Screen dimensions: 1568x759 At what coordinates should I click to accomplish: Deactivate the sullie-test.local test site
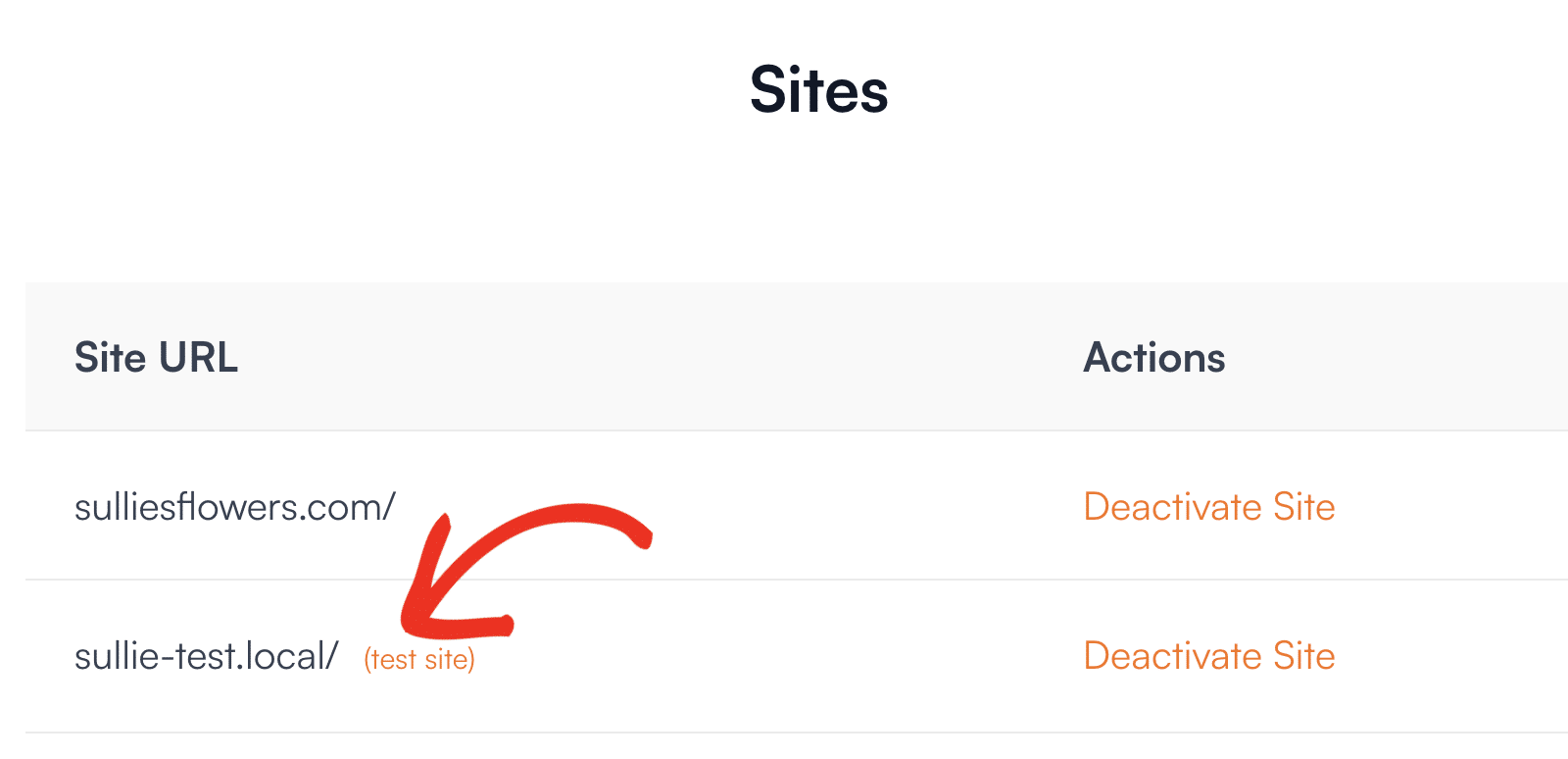tap(1209, 656)
